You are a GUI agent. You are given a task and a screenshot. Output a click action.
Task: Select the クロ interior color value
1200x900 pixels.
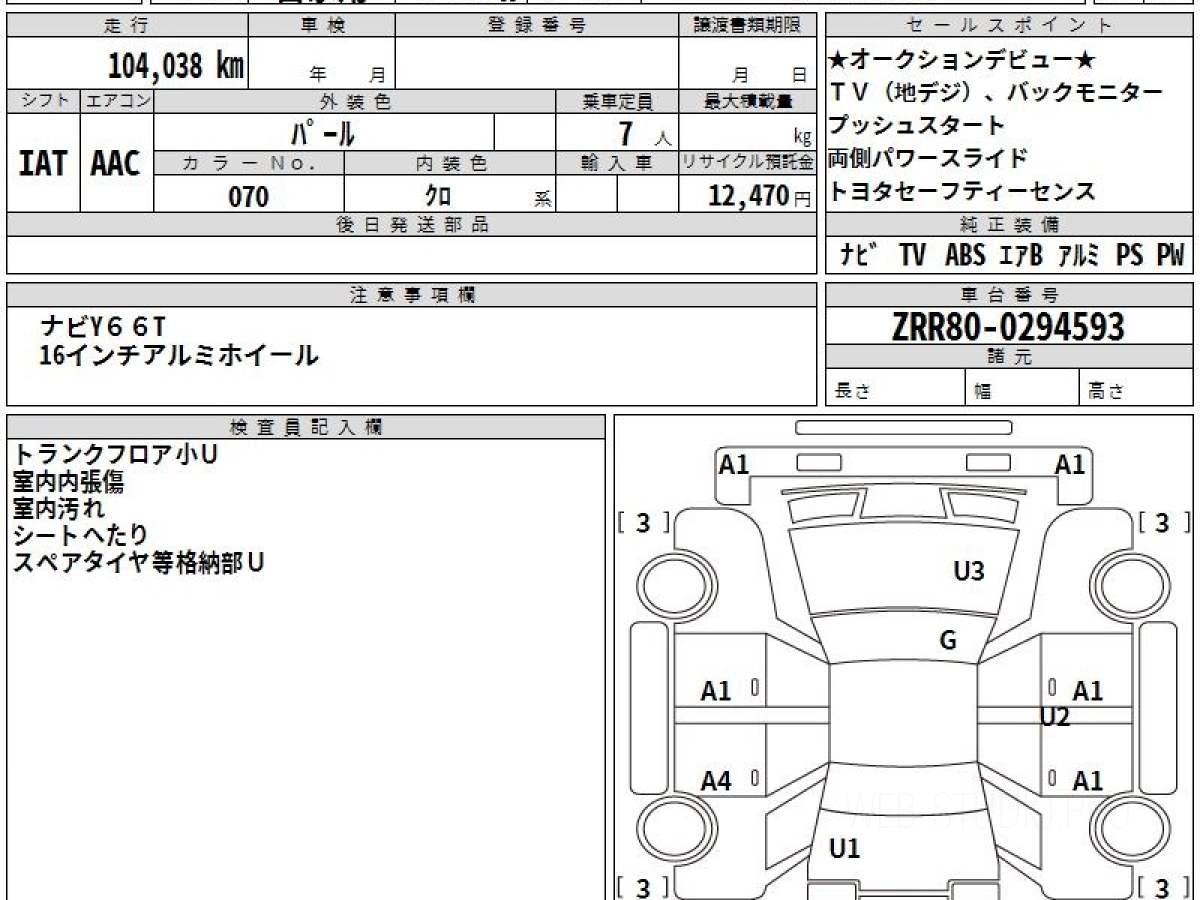[x=438, y=196]
